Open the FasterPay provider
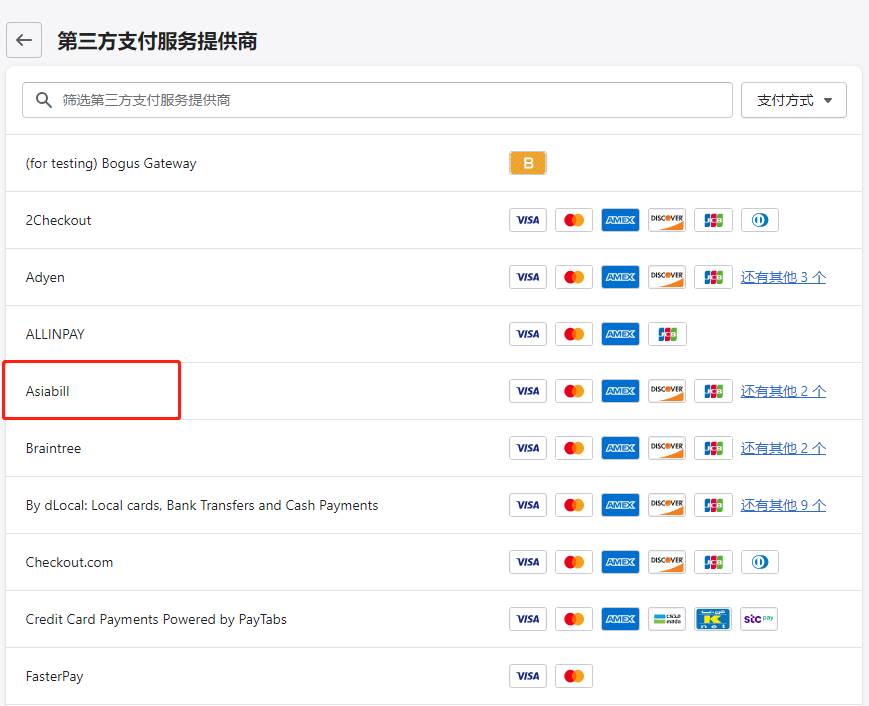This screenshot has height=706, width=869. tap(54, 677)
